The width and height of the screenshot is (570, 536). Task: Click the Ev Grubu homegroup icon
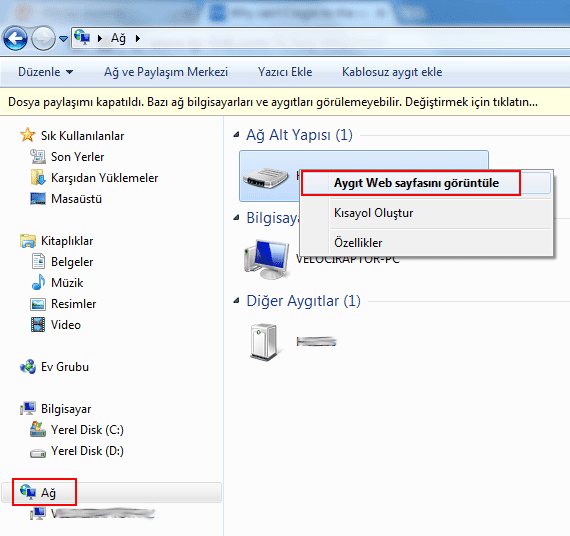(28, 367)
